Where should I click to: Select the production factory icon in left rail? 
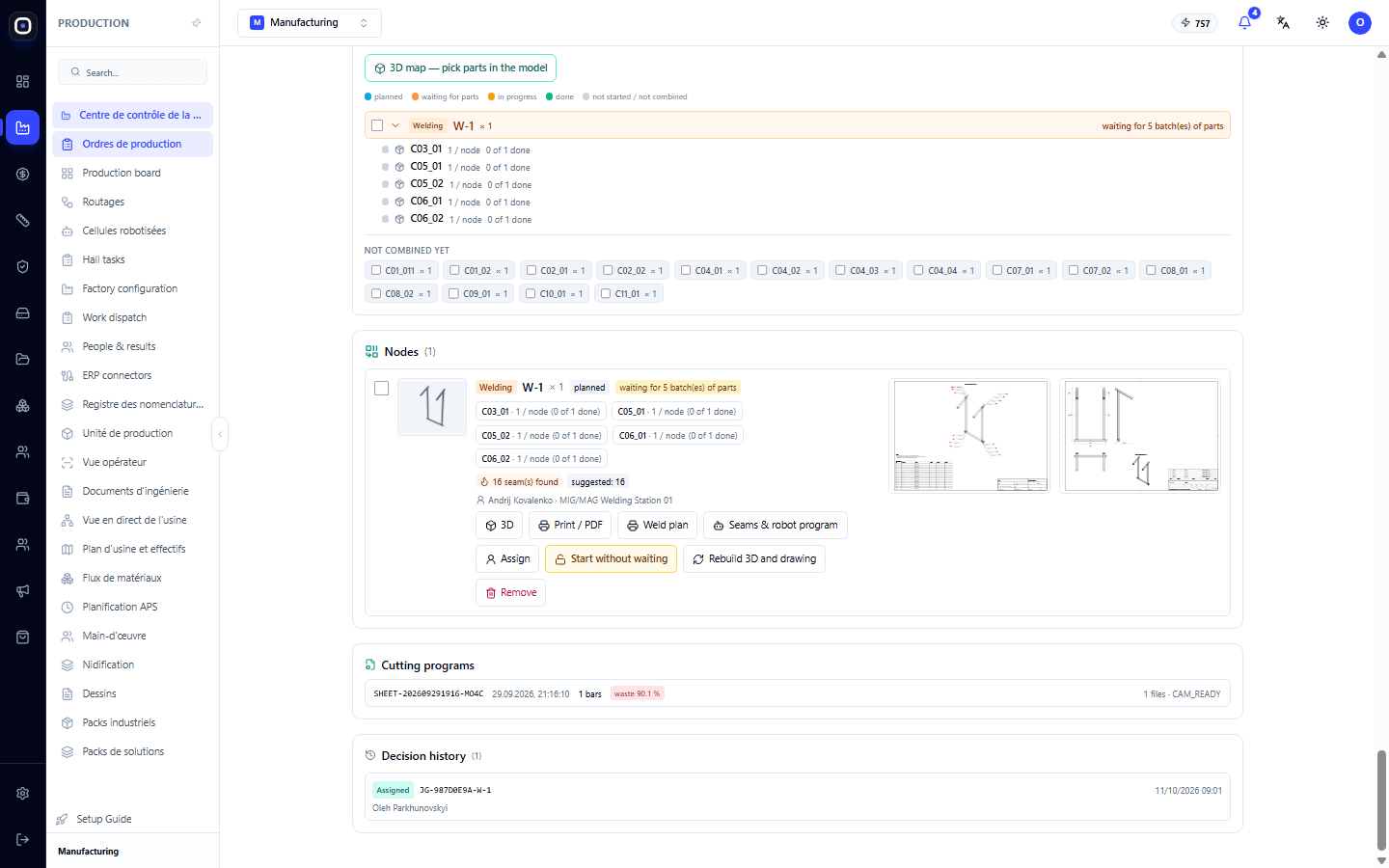[x=23, y=127]
